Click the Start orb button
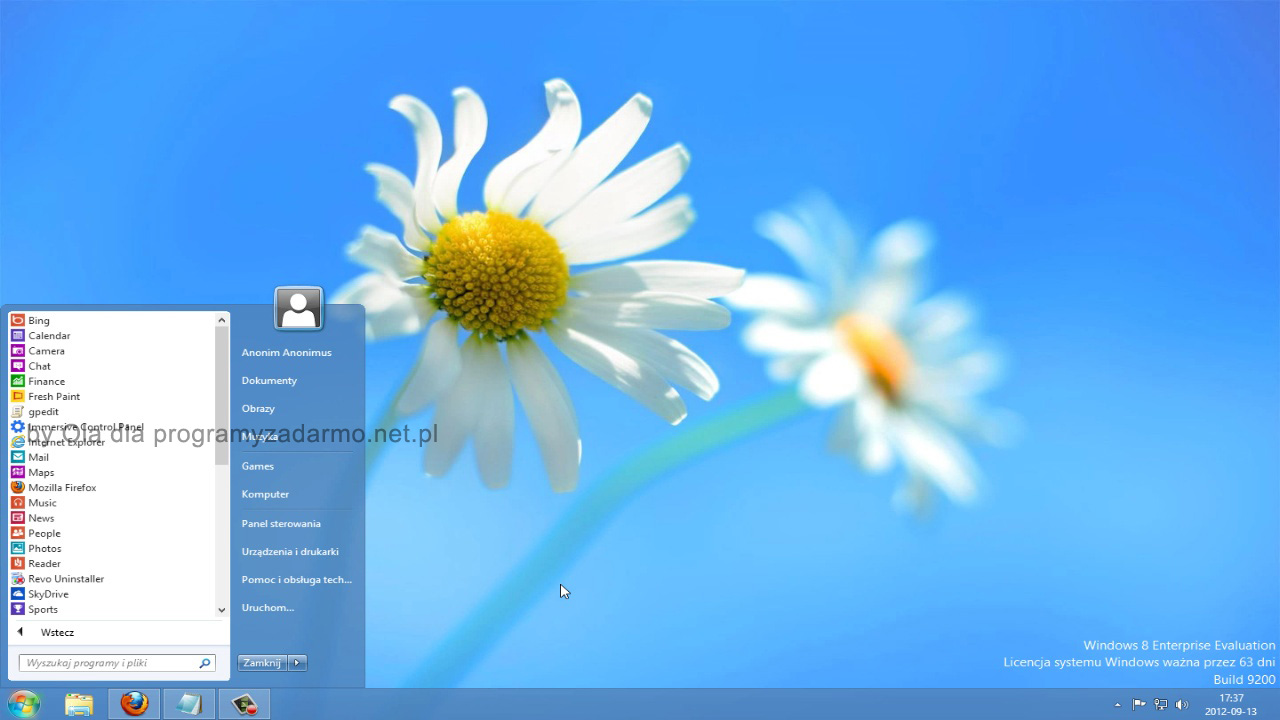This screenshot has height=720, width=1280. coord(23,704)
